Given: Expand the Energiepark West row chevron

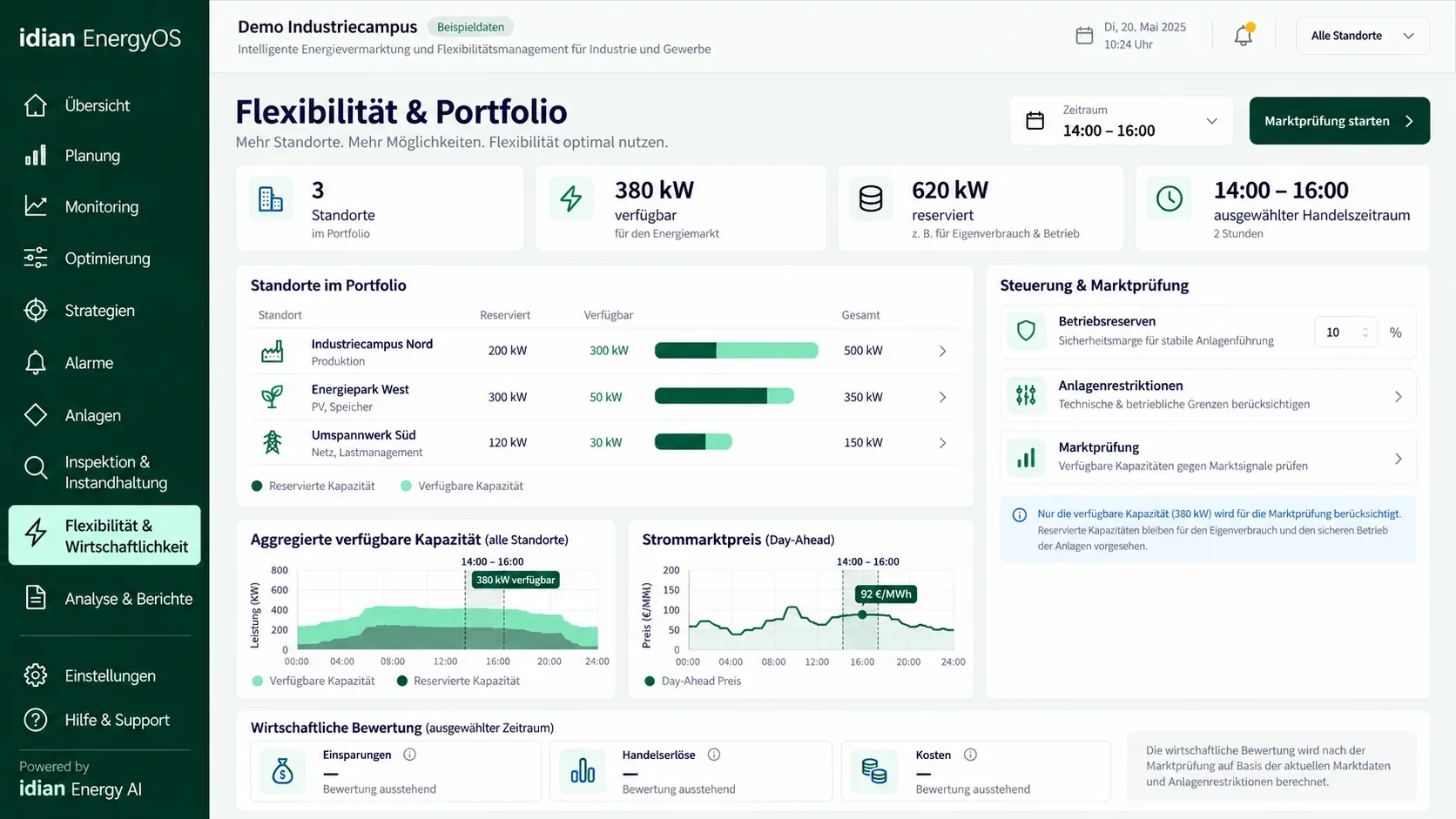Looking at the screenshot, I should tap(942, 397).
